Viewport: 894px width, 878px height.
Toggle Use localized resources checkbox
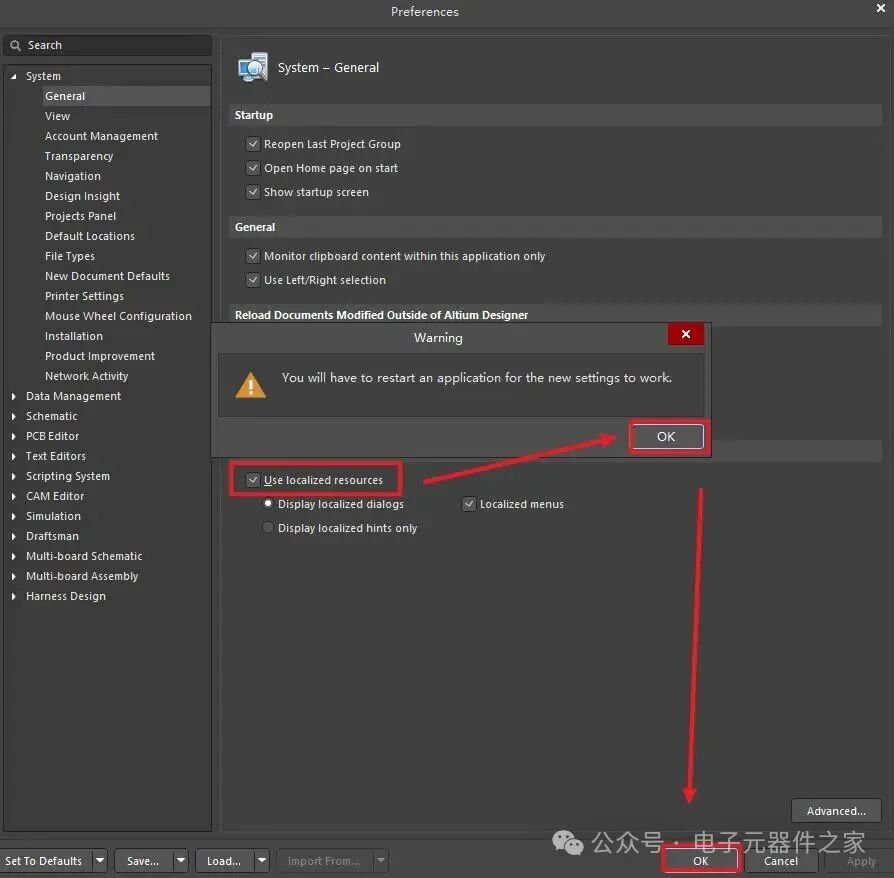click(253, 480)
